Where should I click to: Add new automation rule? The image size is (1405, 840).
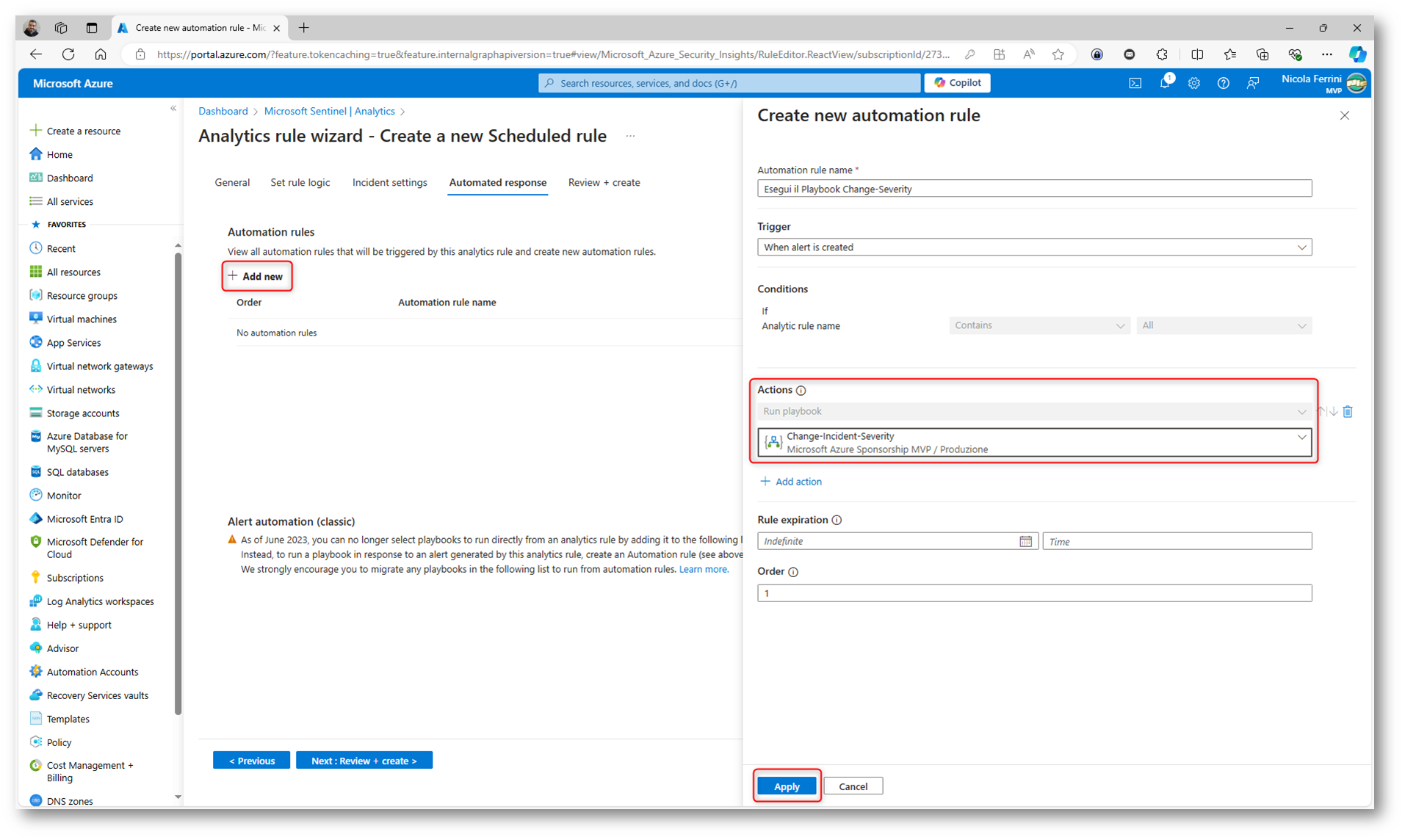pyautogui.click(x=256, y=277)
